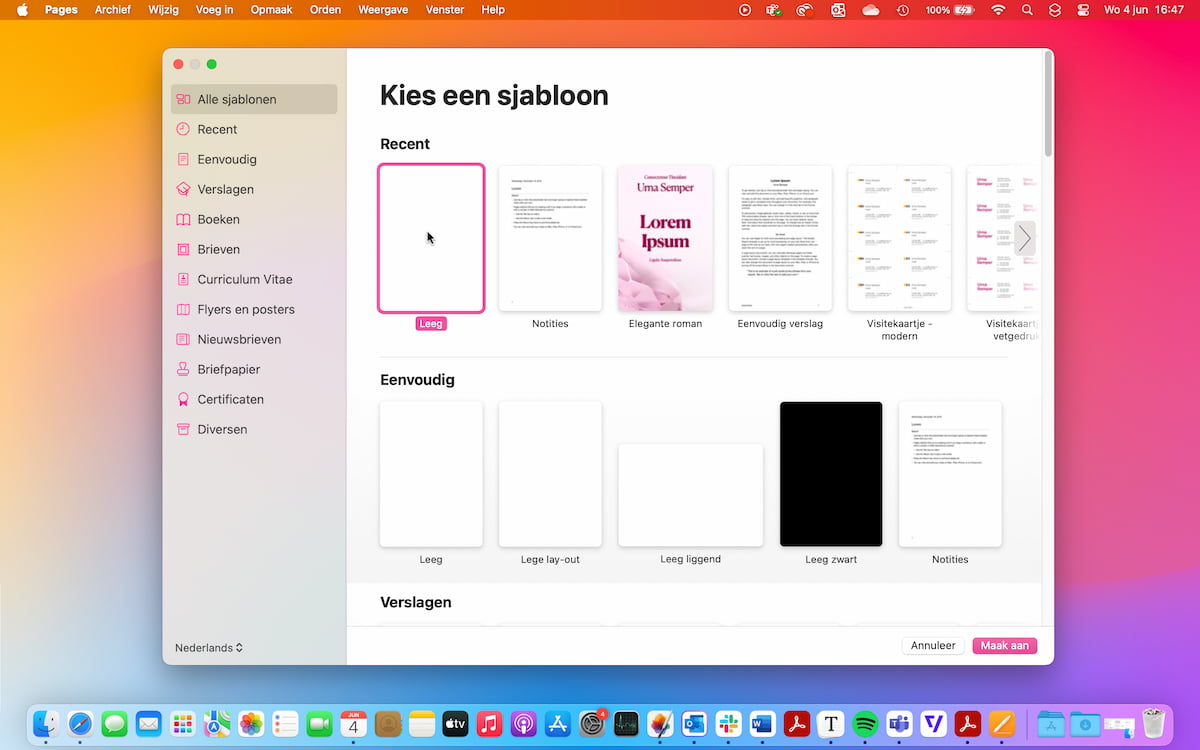Select the Diversen archive box icon
The width and height of the screenshot is (1200, 750).
(x=183, y=429)
